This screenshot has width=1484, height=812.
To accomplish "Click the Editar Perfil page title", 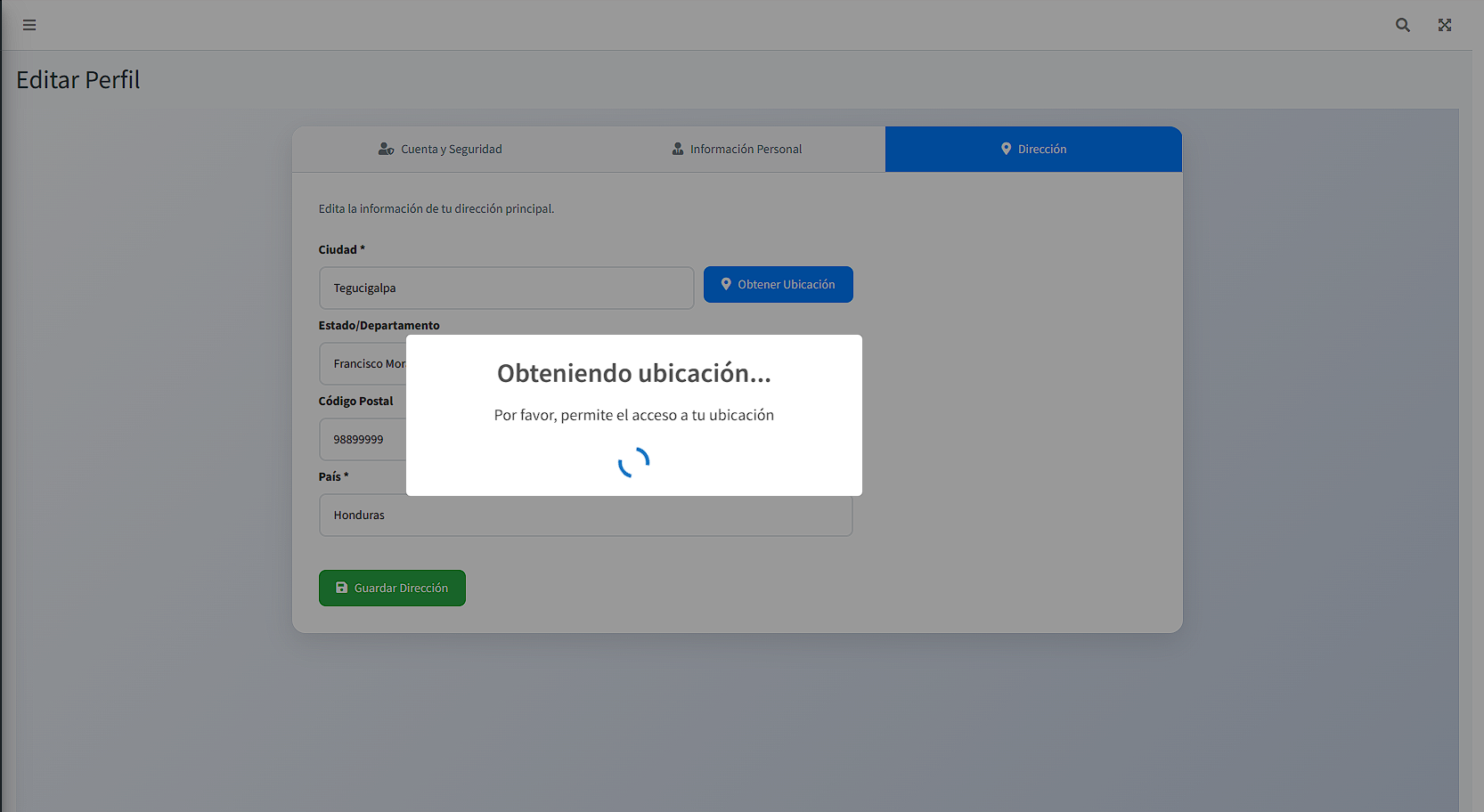I will [x=78, y=80].
